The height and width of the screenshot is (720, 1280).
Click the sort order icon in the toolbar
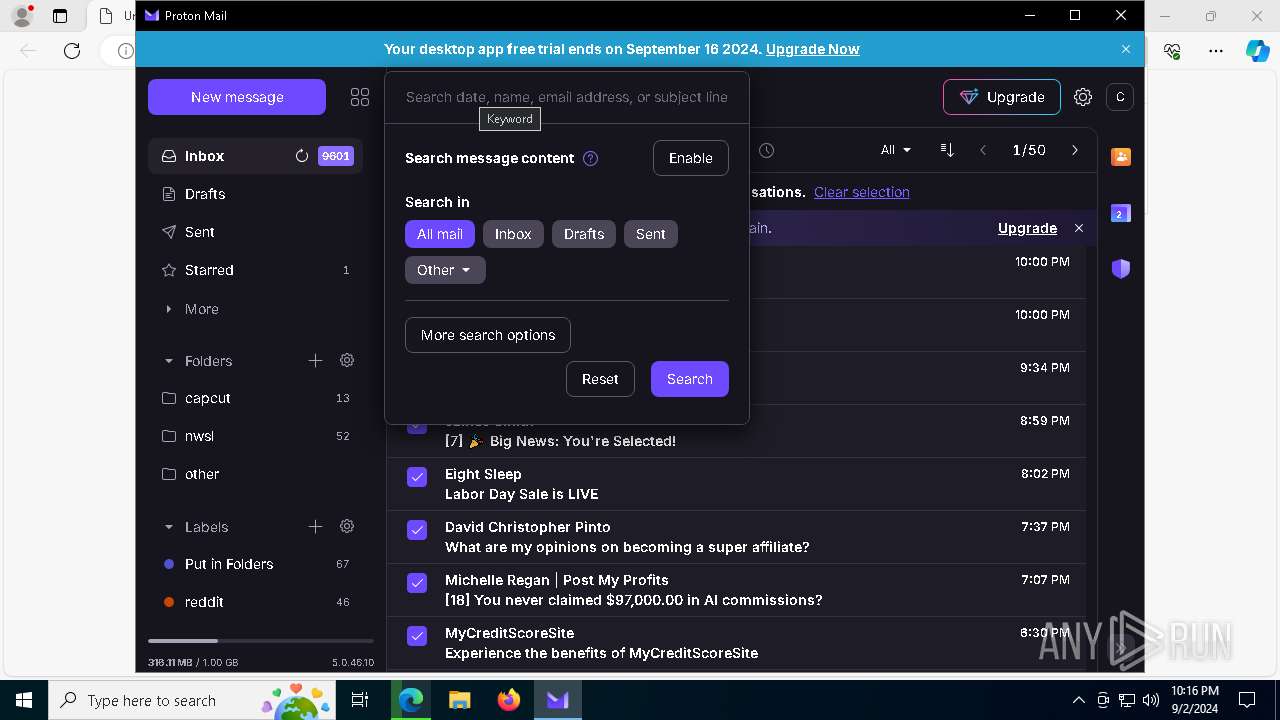click(x=947, y=150)
